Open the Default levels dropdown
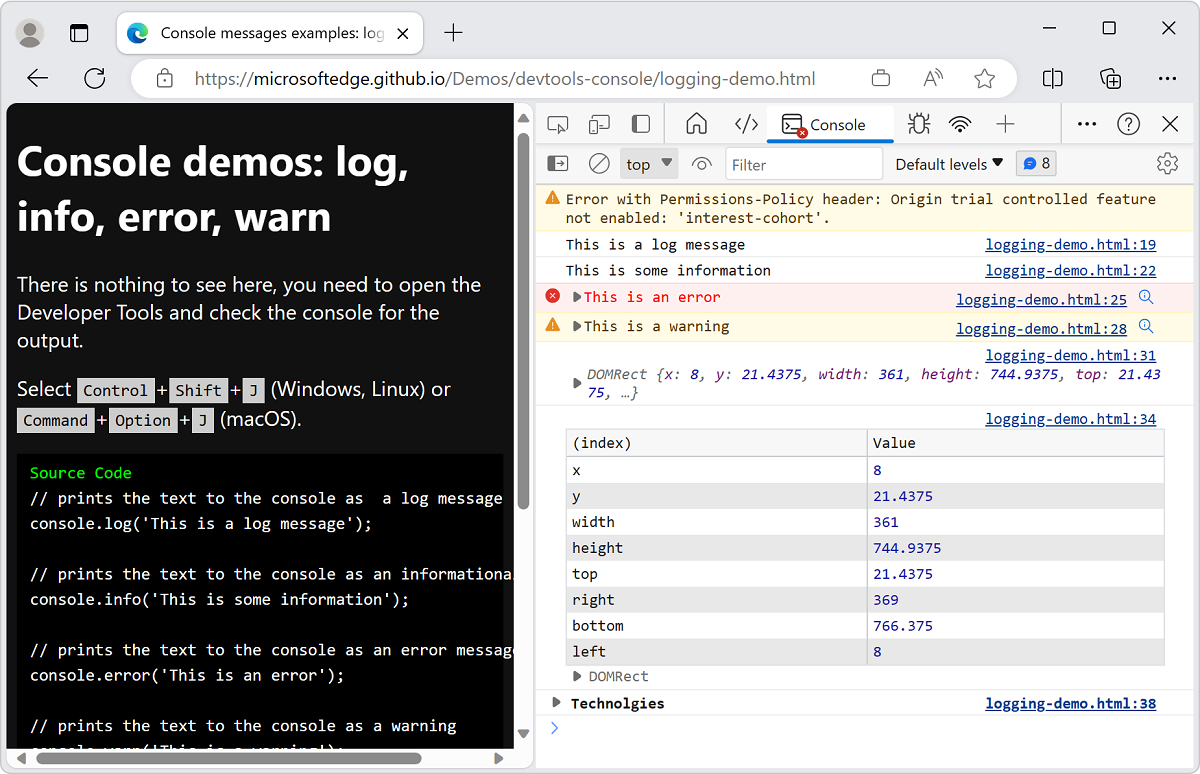Image resolution: width=1200 pixels, height=774 pixels. 946,163
